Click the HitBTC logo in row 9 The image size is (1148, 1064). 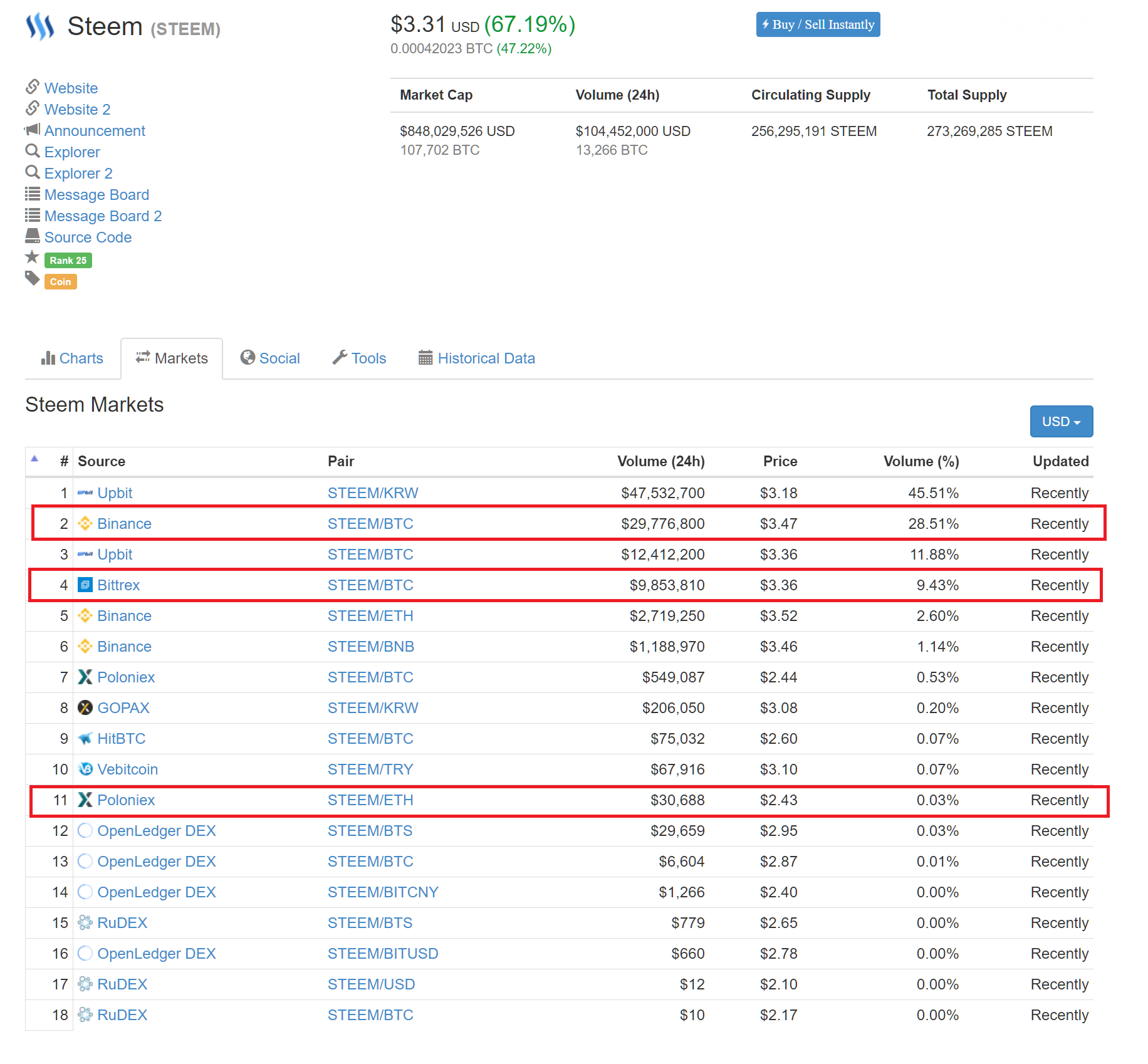[x=85, y=739]
